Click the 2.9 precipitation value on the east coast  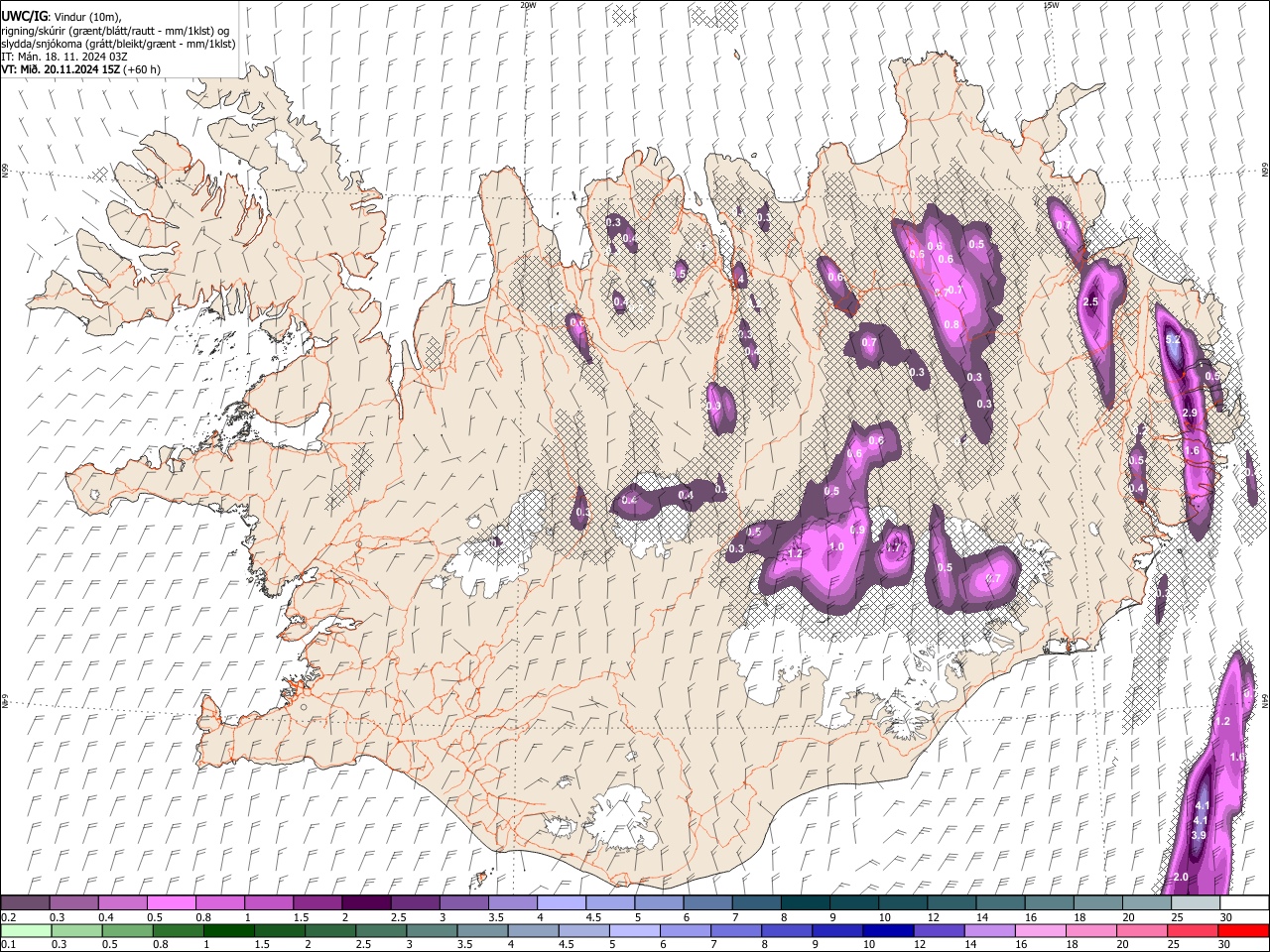[1191, 413]
